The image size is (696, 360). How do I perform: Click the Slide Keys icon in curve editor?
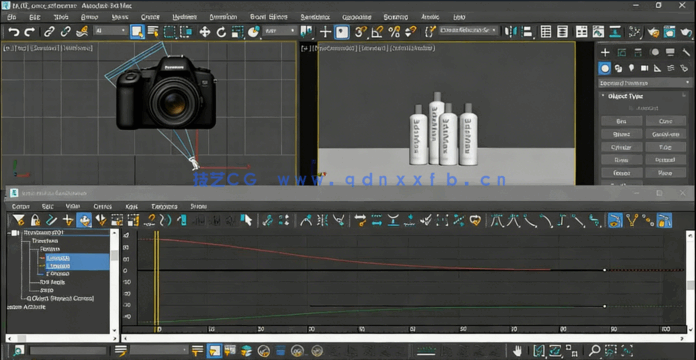click(x=100, y=220)
